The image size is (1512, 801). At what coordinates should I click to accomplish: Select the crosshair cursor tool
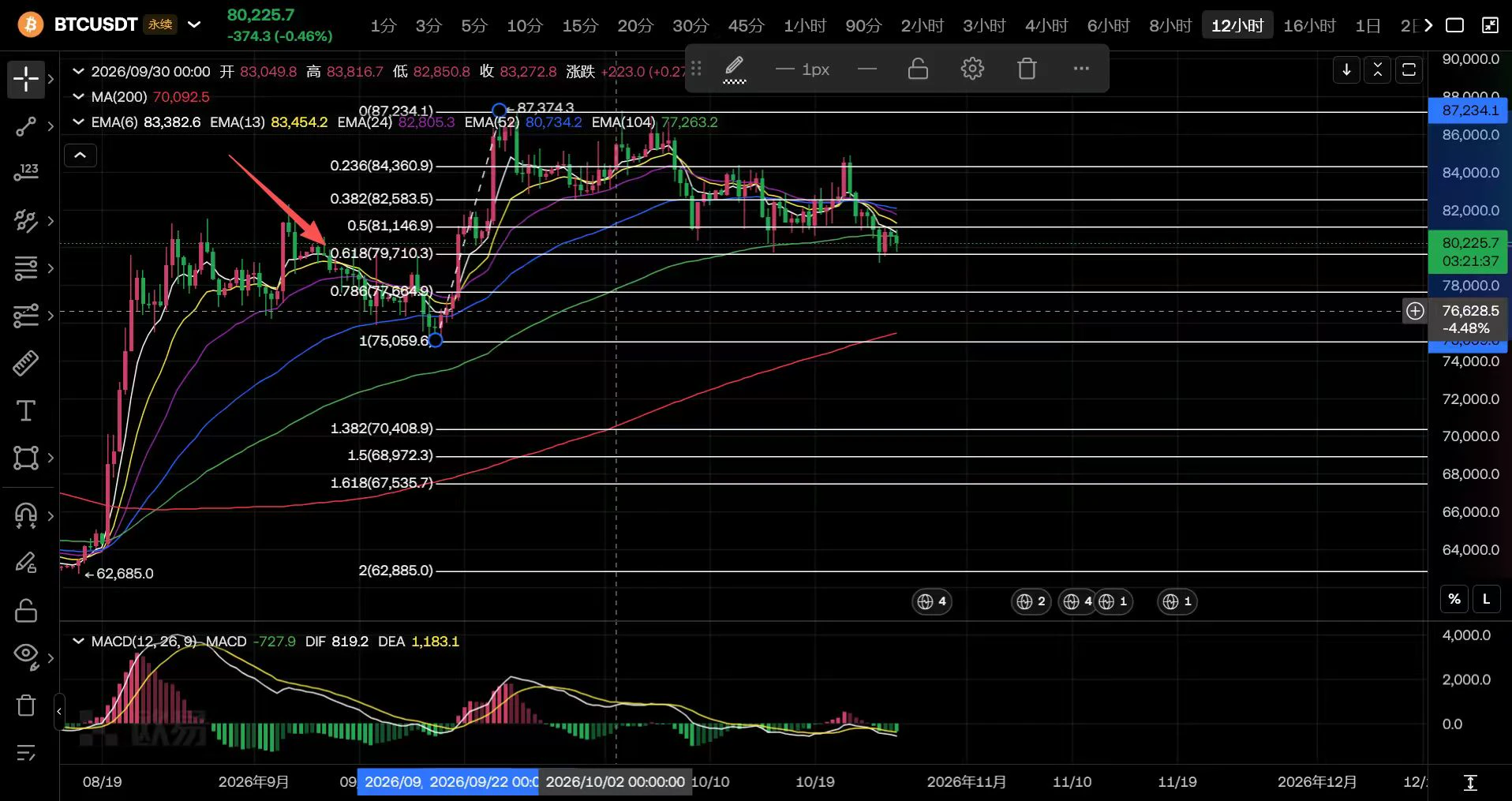26,79
